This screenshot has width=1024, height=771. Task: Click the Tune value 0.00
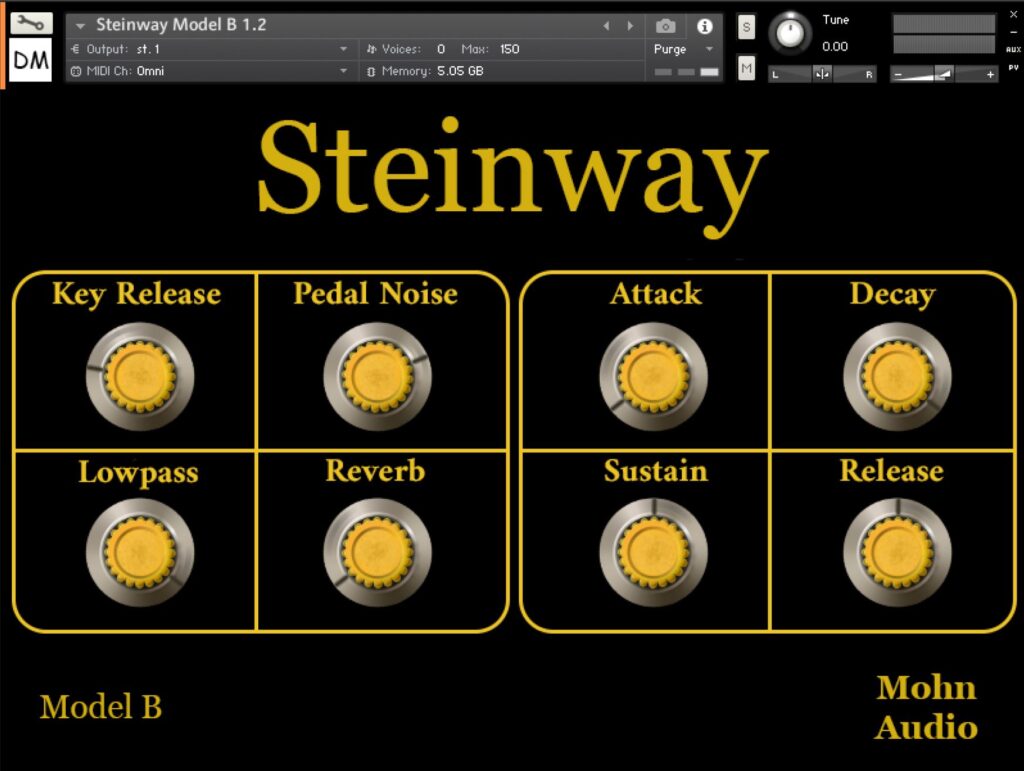[x=835, y=46]
